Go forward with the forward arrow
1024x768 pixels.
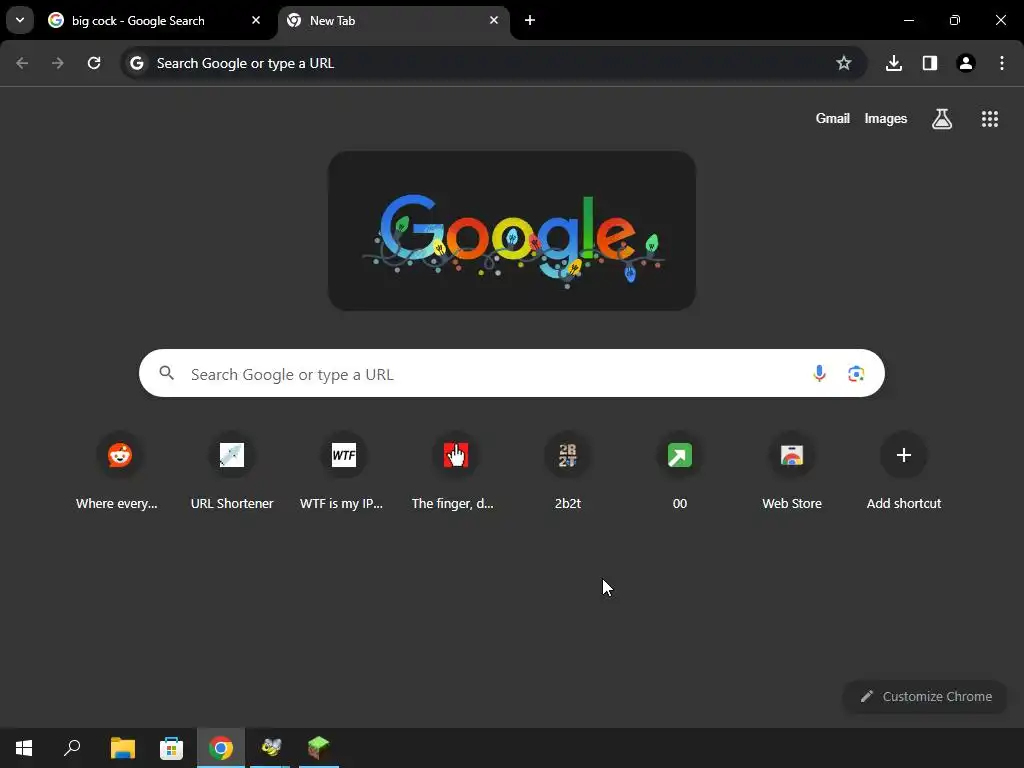click(58, 63)
